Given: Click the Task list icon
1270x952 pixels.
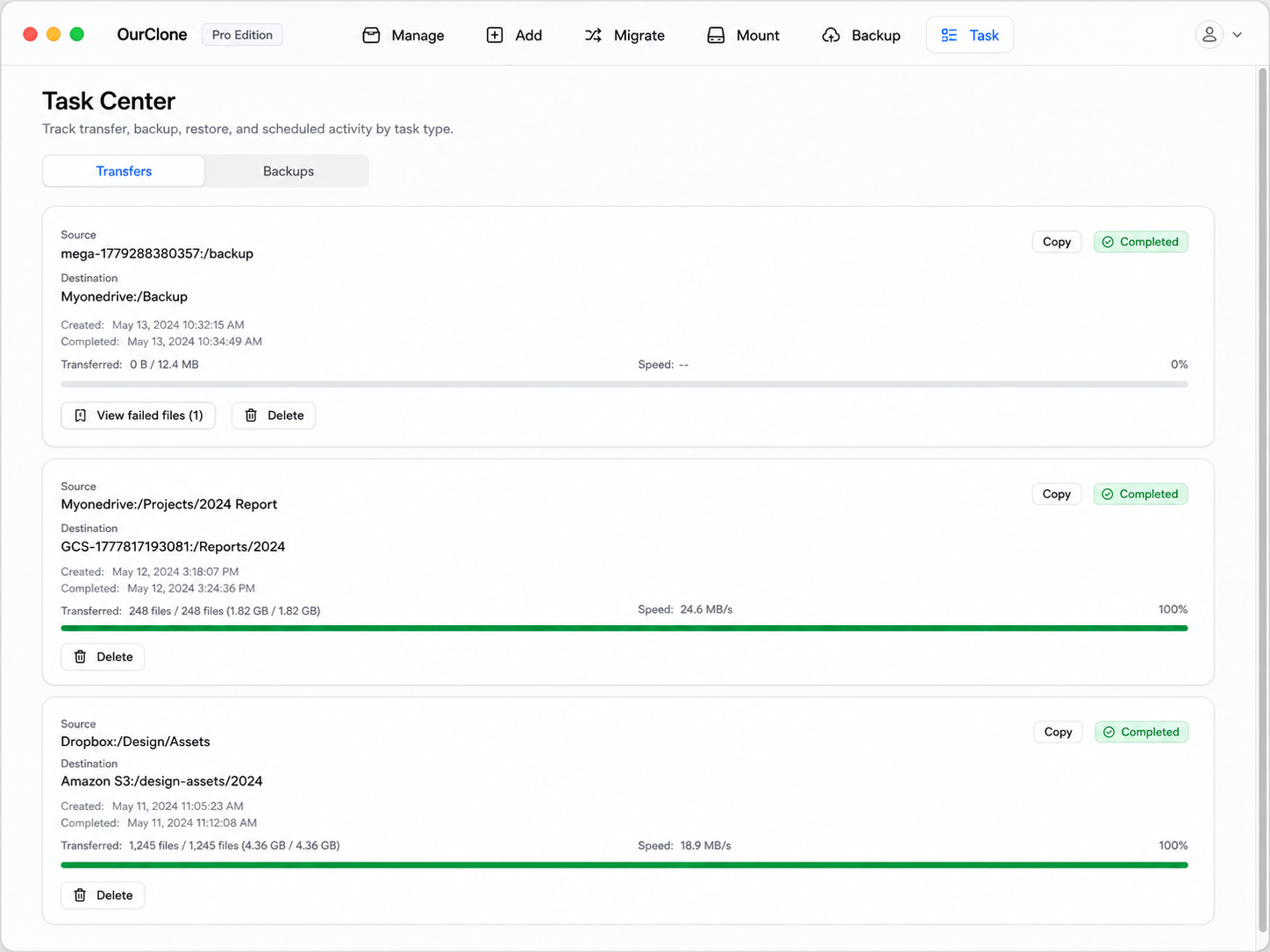Looking at the screenshot, I should pyautogui.click(x=949, y=35).
